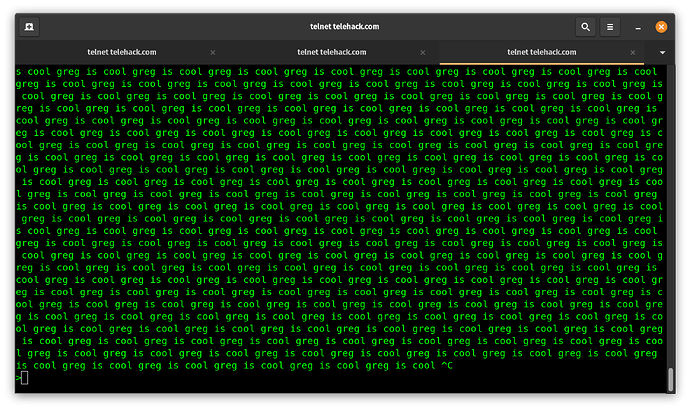690x410 pixels.
Task: Switch to the first telnet telehack.com tab
Action: (122, 52)
